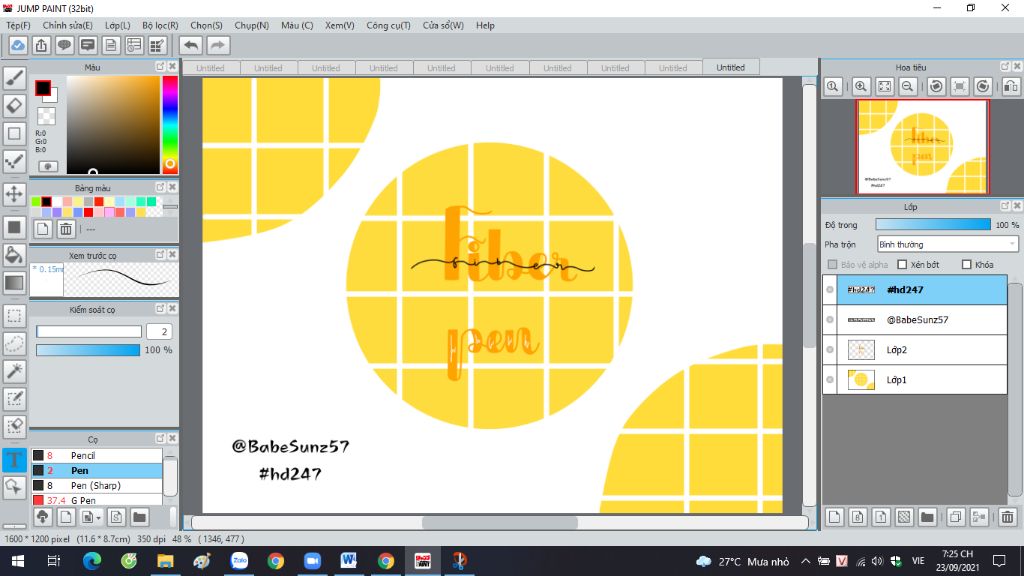Create a new layer in Lớp panel
Image resolution: width=1024 pixels, height=576 pixels.
[x=835, y=517]
